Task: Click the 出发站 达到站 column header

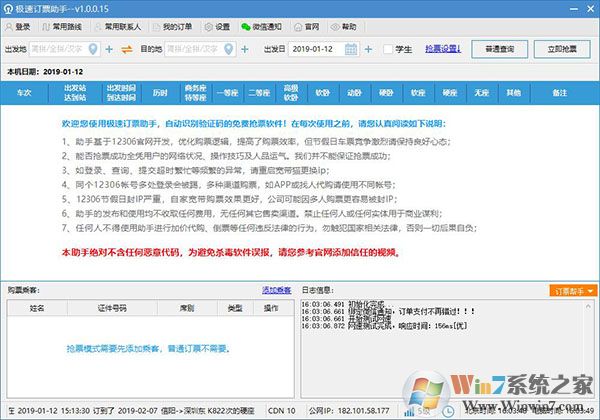Action: coord(75,93)
